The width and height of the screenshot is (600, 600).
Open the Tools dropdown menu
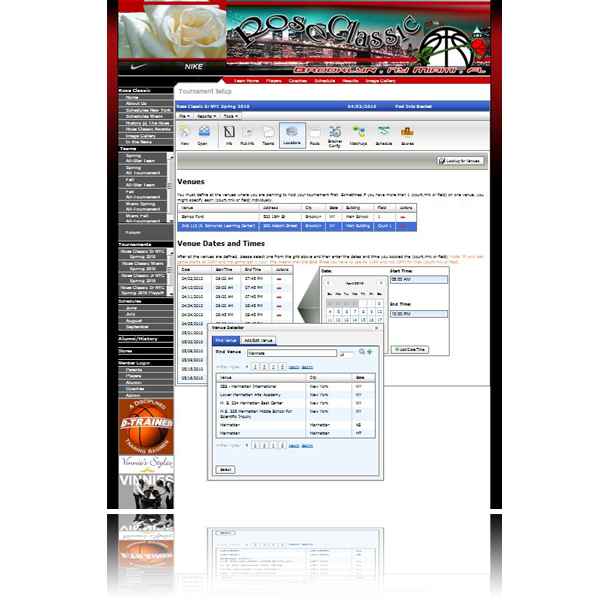230,116
